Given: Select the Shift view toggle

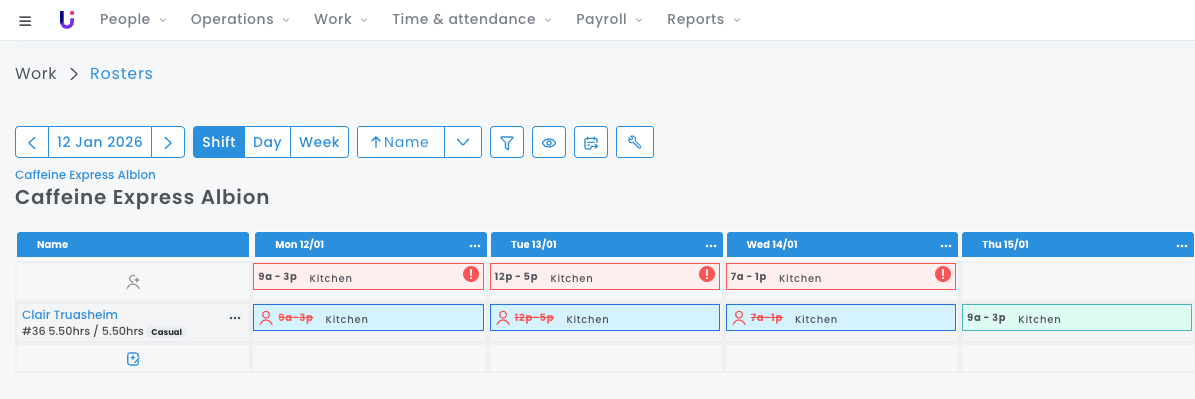Looking at the screenshot, I should tap(219, 142).
